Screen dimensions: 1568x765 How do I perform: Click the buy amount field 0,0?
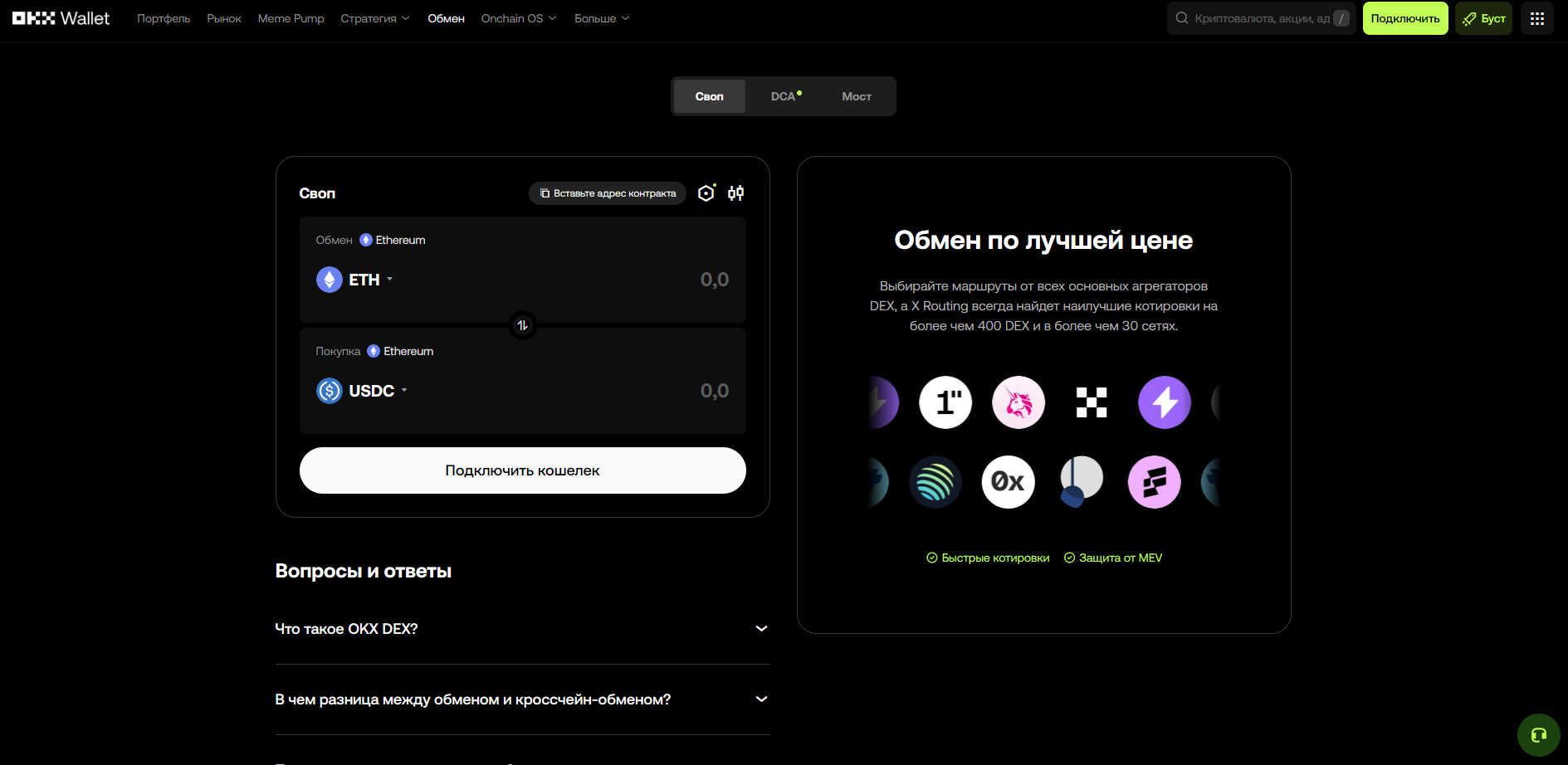[715, 391]
